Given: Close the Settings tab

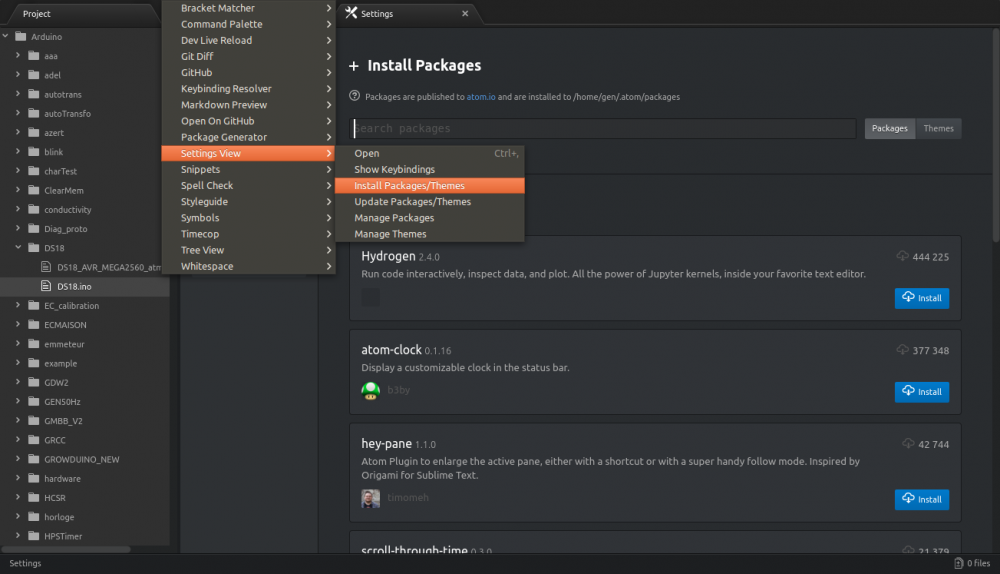Looking at the screenshot, I should [x=465, y=13].
